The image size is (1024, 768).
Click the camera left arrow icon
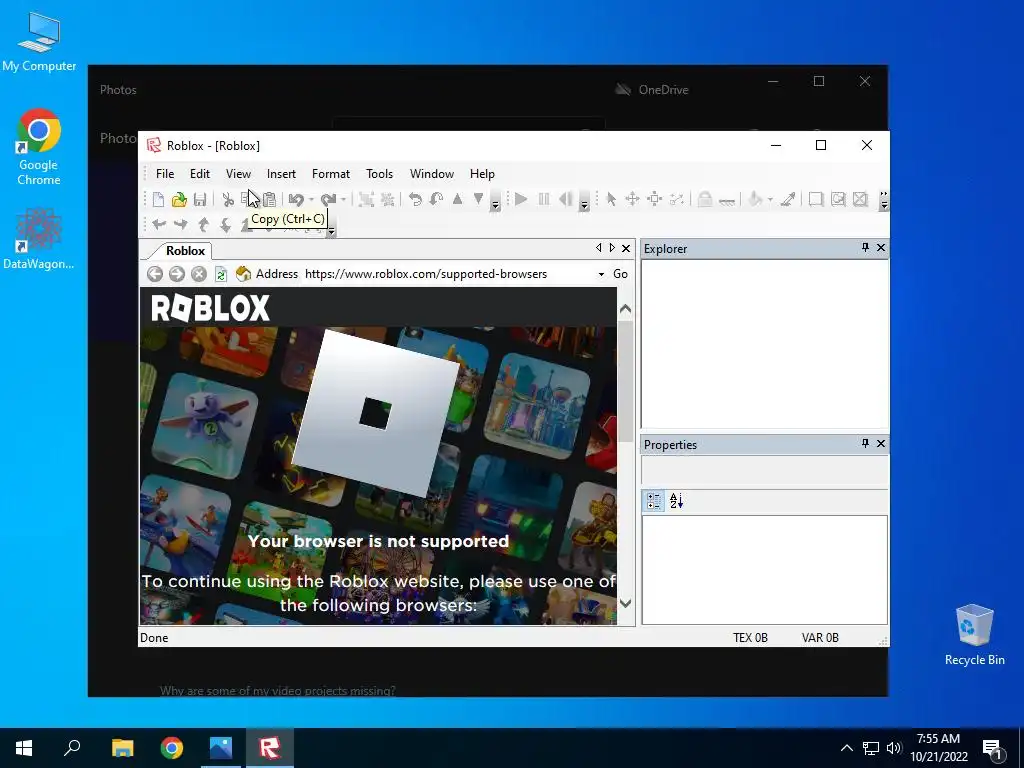pos(159,225)
